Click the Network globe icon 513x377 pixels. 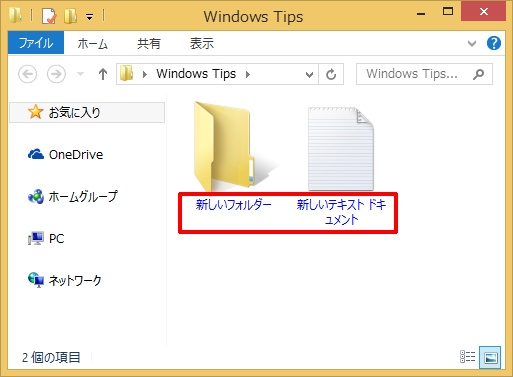click(x=36, y=280)
